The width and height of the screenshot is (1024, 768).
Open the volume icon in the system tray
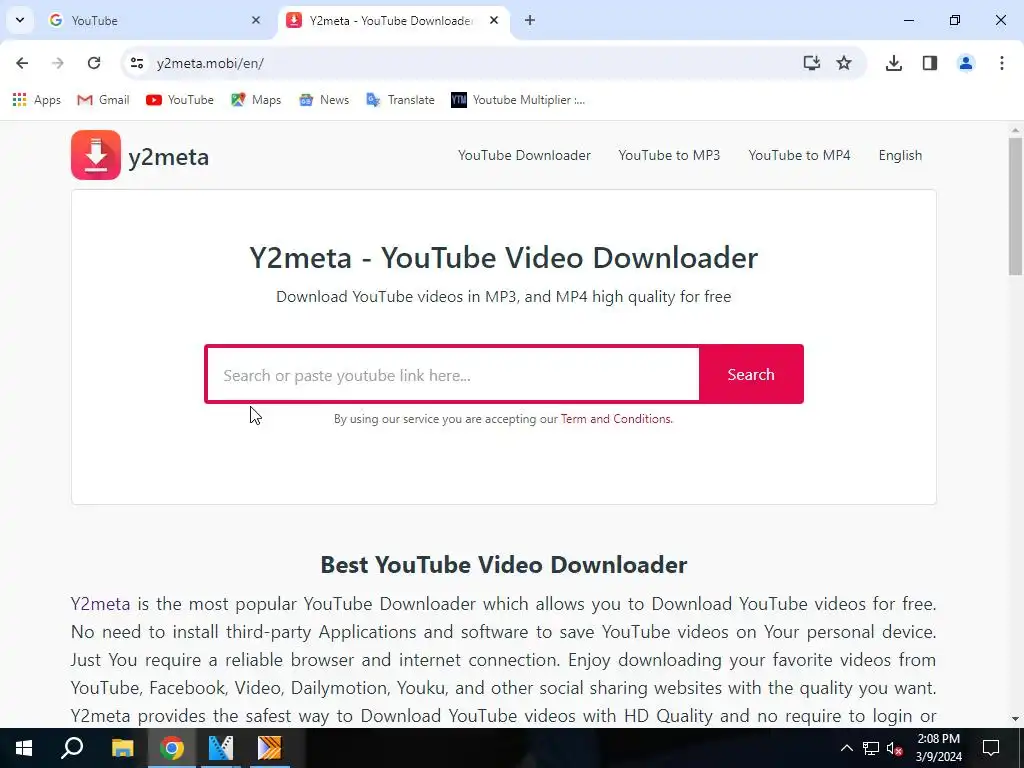tap(894, 748)
